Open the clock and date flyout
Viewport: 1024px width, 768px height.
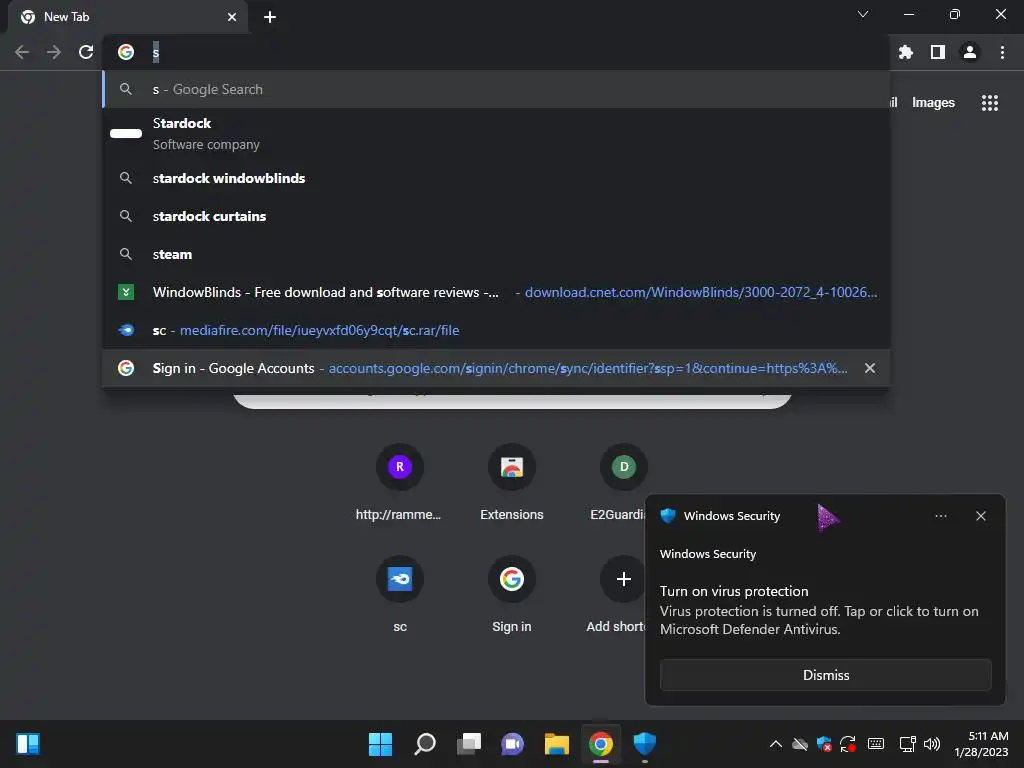[x=981, y=744]
